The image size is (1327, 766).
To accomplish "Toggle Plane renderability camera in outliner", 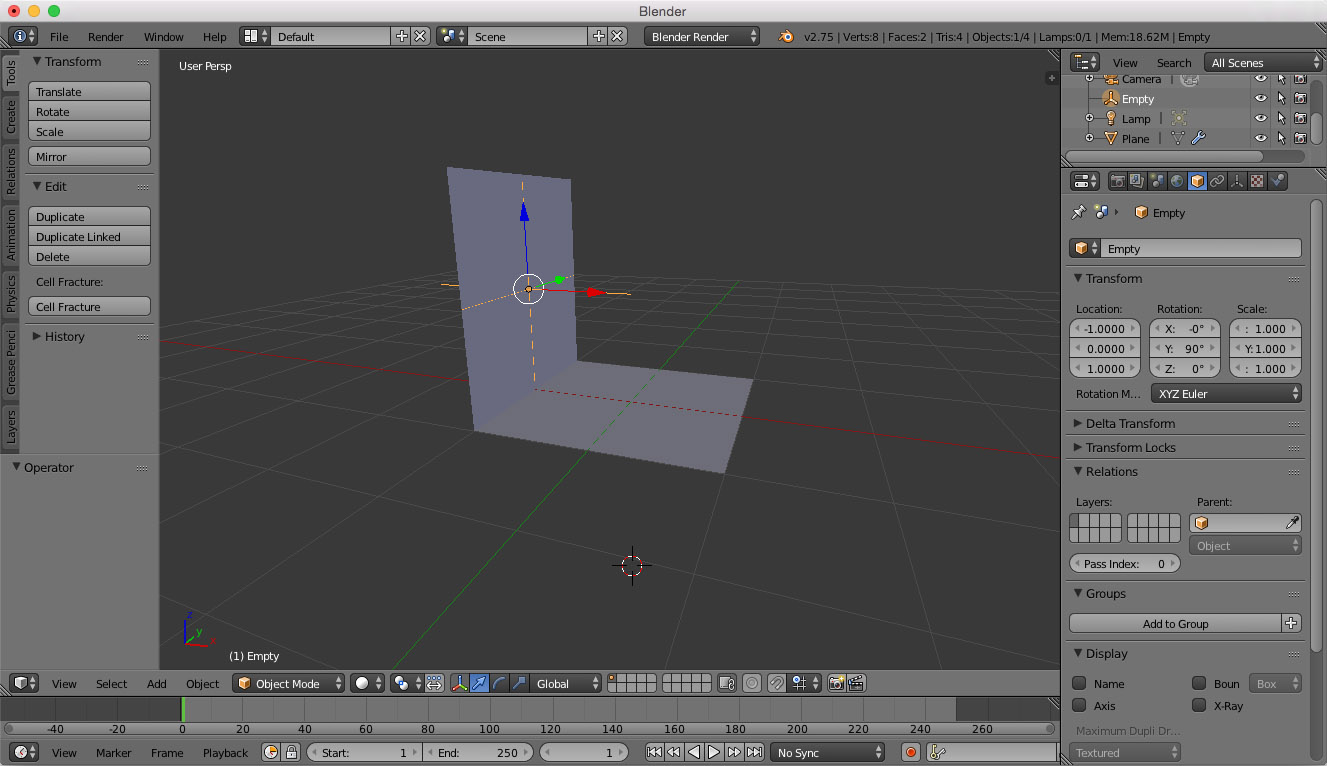I will coord(1300,138).
